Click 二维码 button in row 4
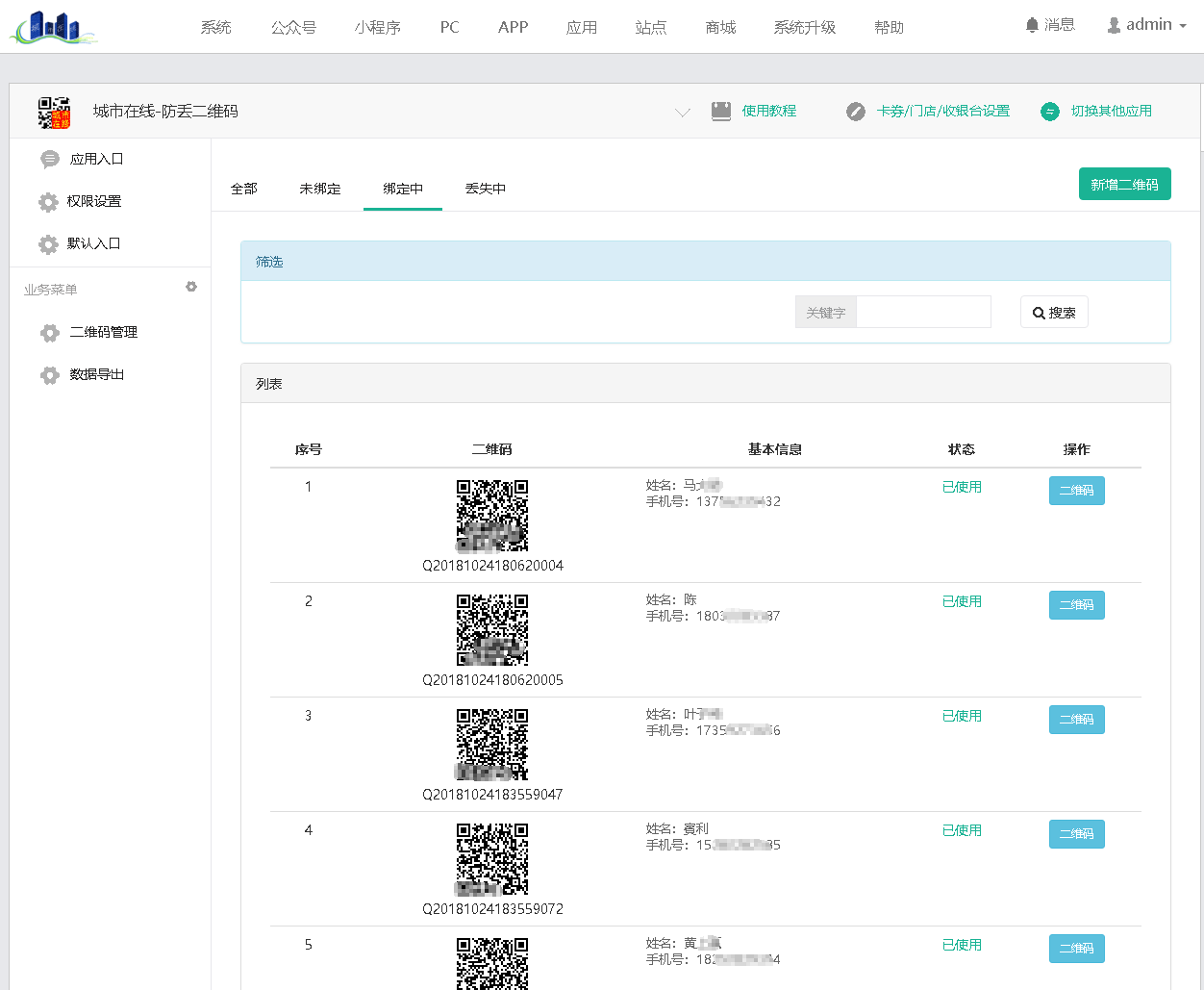Image resolution: width=1204 pixels, height=990 pixels. coord(1077,834)
